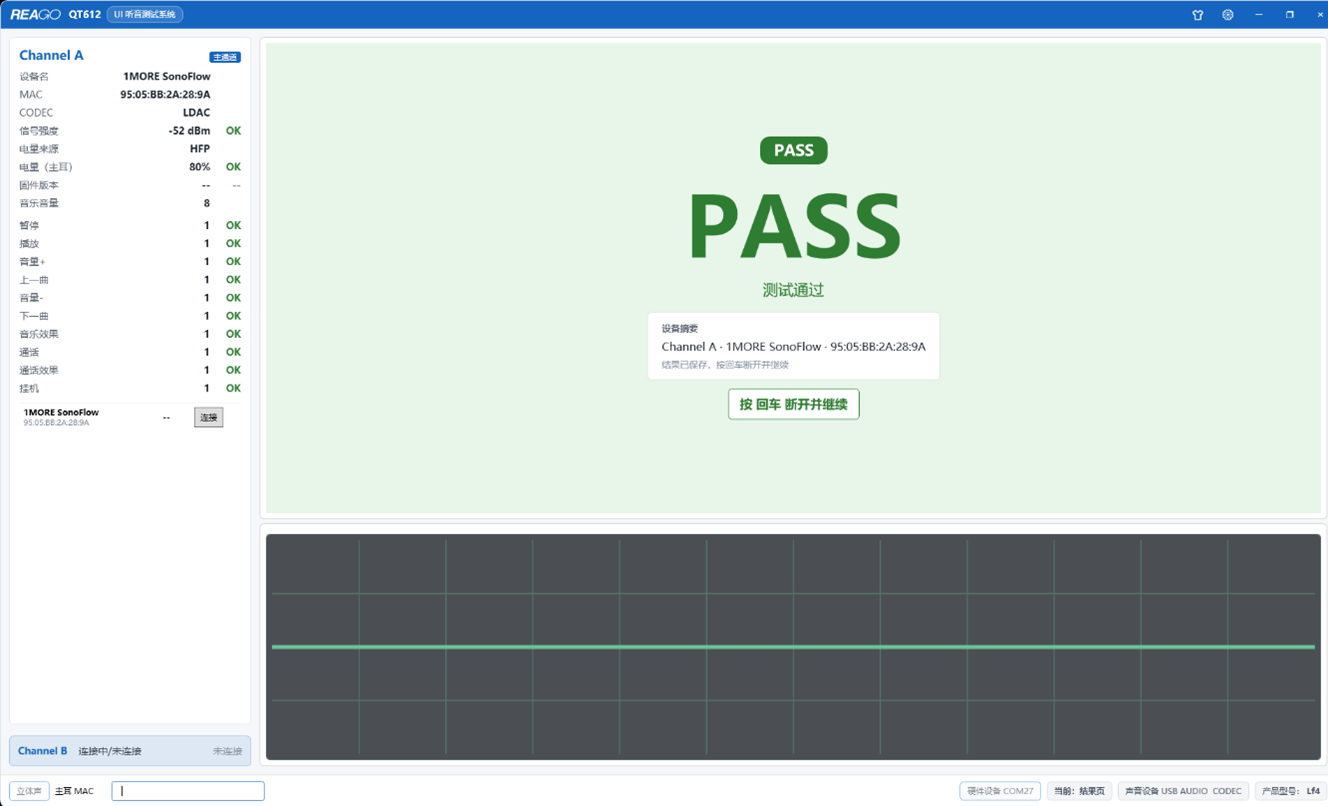Click the 上一曲 test row label
This screenshot has height=806, width=1328.
tap(34, 280)
